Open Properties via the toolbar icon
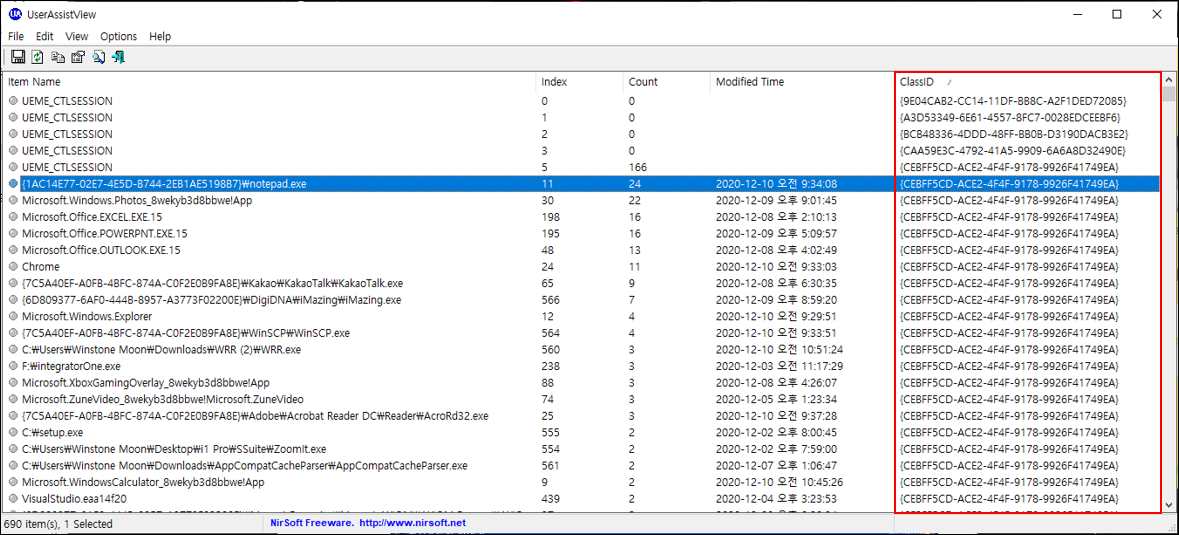The height and width of the screenshot is (535, 1179). click(78, 57)
